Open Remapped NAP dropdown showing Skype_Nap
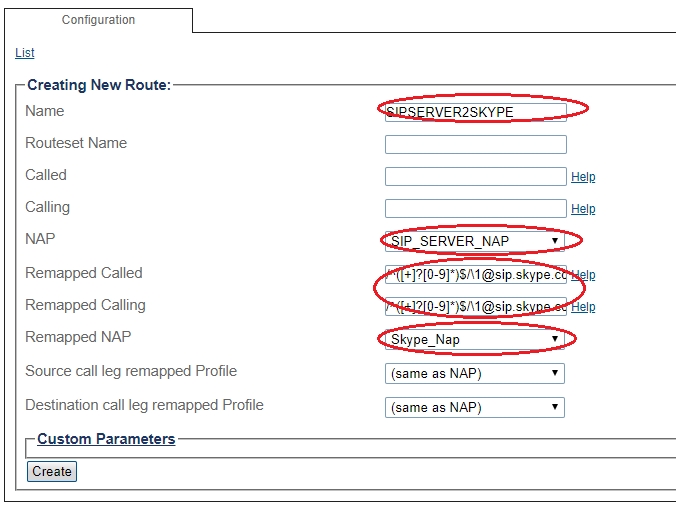Screen dimensions: 676x505 (x=475, y=340)
